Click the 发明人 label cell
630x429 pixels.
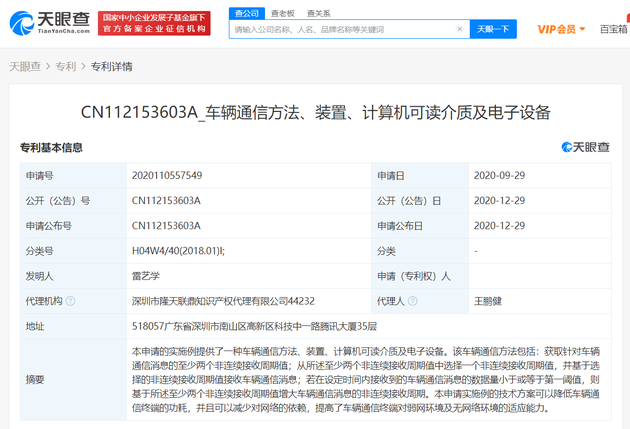73,276
